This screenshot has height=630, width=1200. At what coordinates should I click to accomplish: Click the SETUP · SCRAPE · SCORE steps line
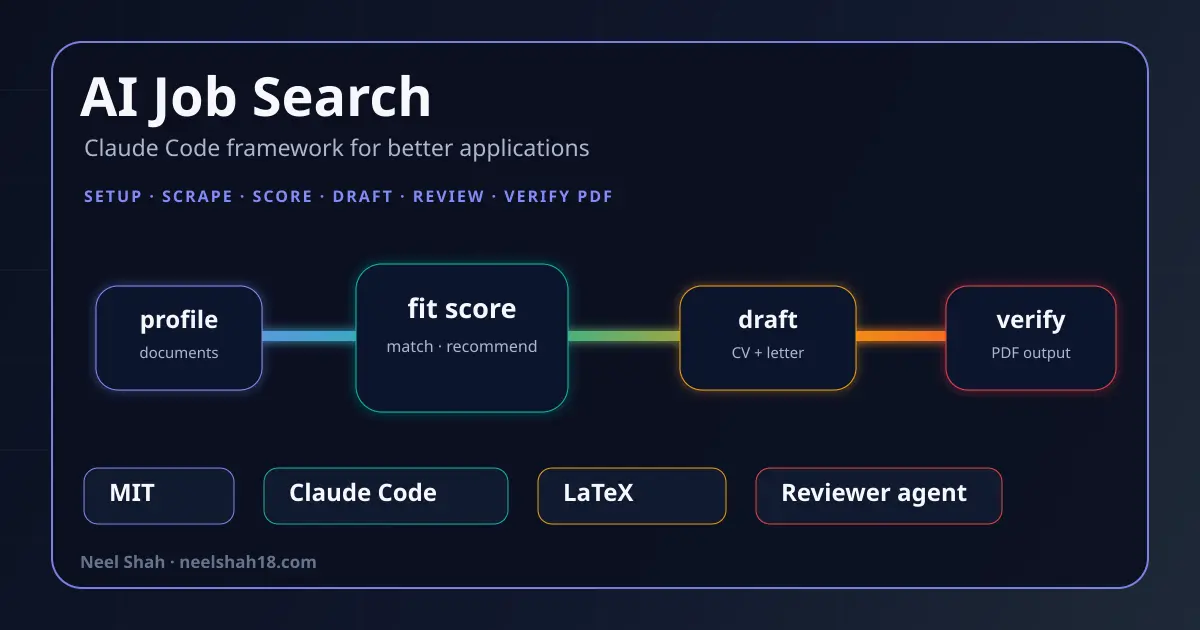[348, 196]
